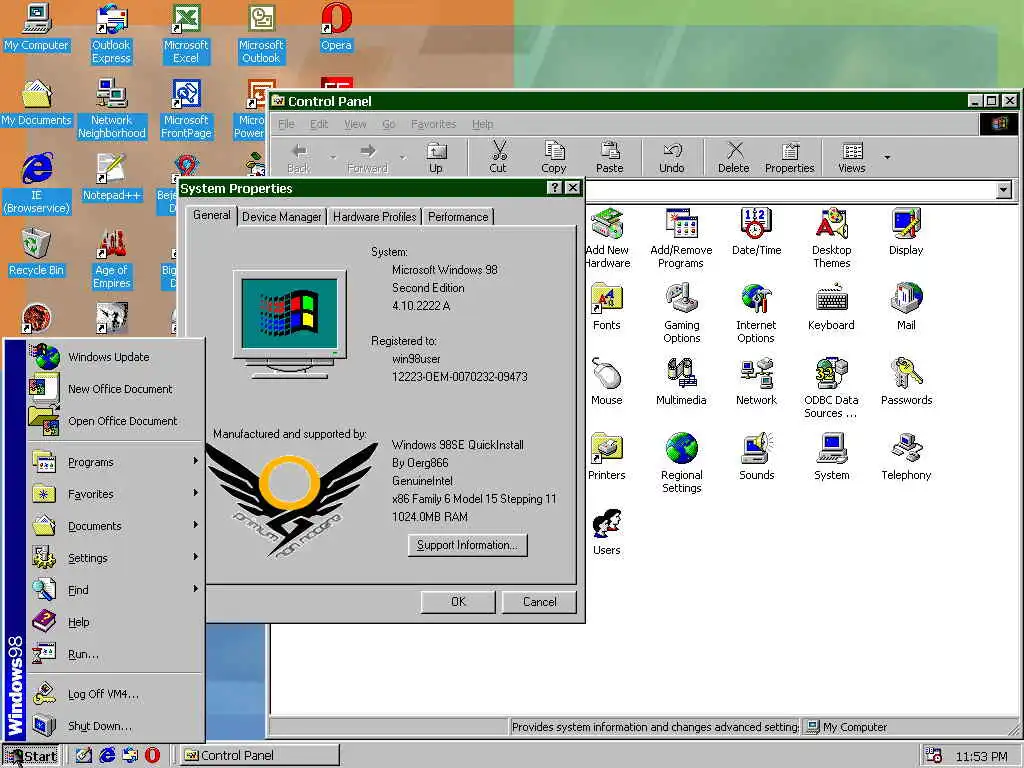Switch to the Hardware Profiles tab
The width and height of the screenshot is (1024, 768).
coord(374,217)
